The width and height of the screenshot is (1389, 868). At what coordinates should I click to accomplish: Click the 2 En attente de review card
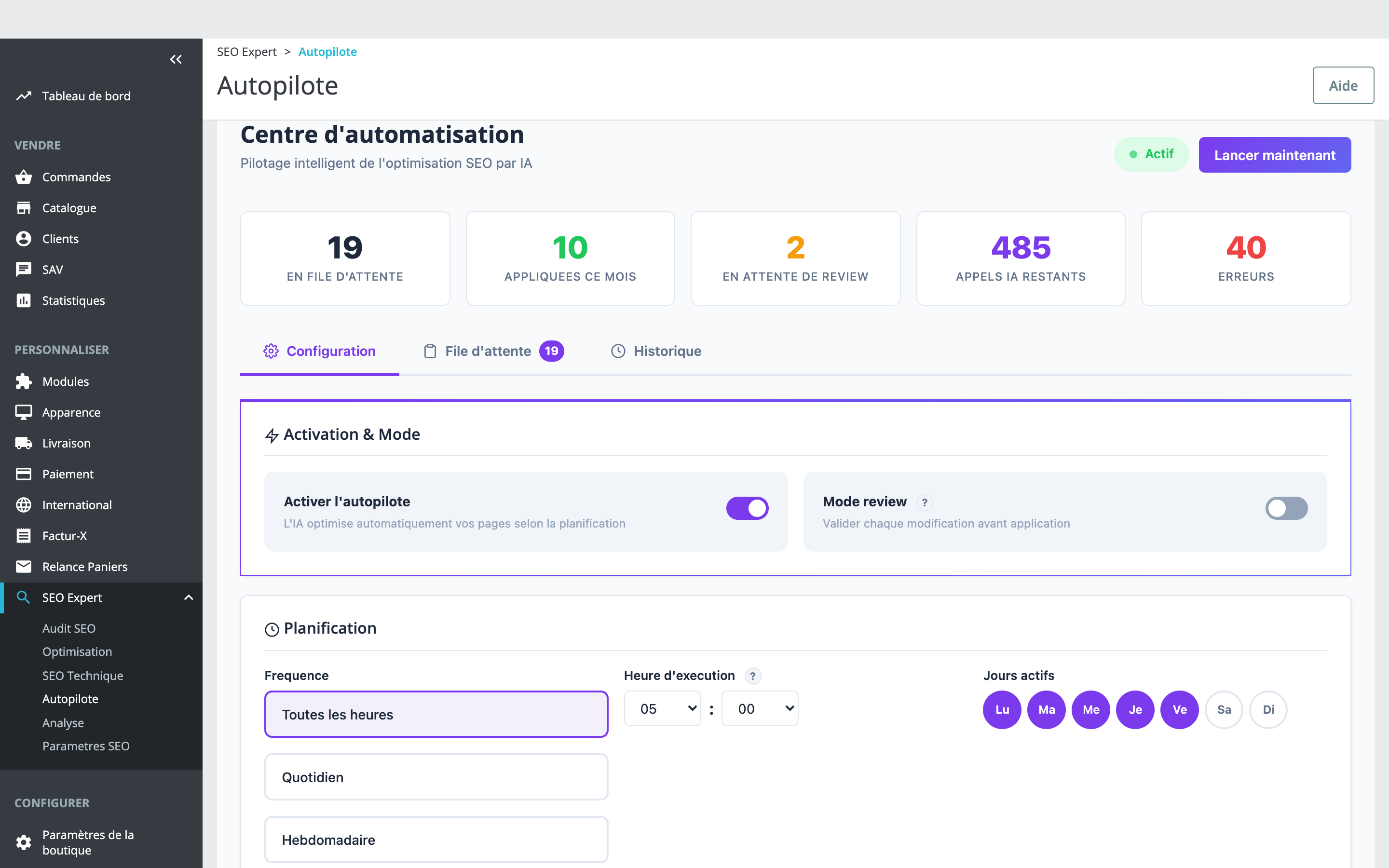coord(795,258)
